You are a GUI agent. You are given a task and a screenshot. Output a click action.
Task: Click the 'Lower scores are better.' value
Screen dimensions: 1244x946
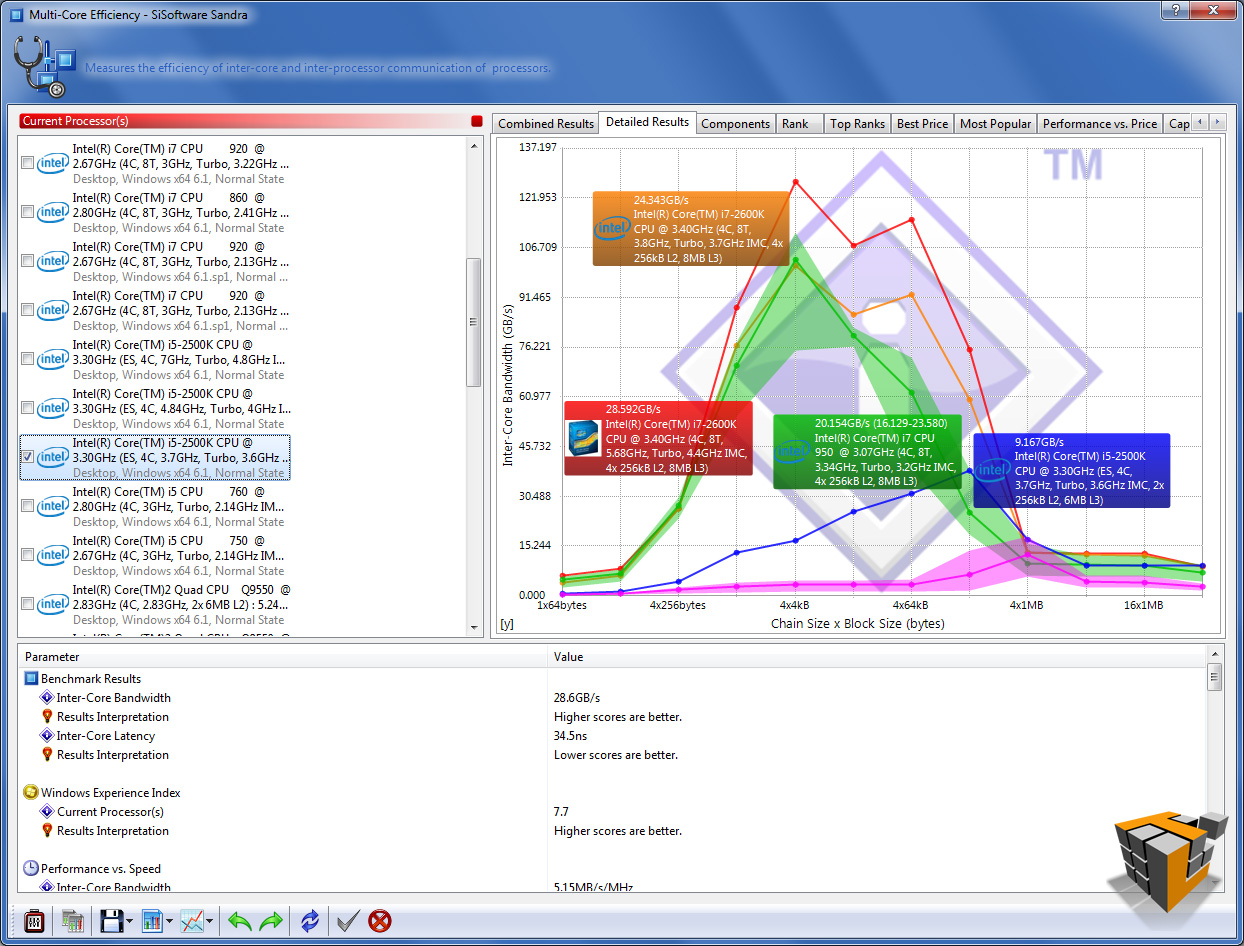click(616, 755)
